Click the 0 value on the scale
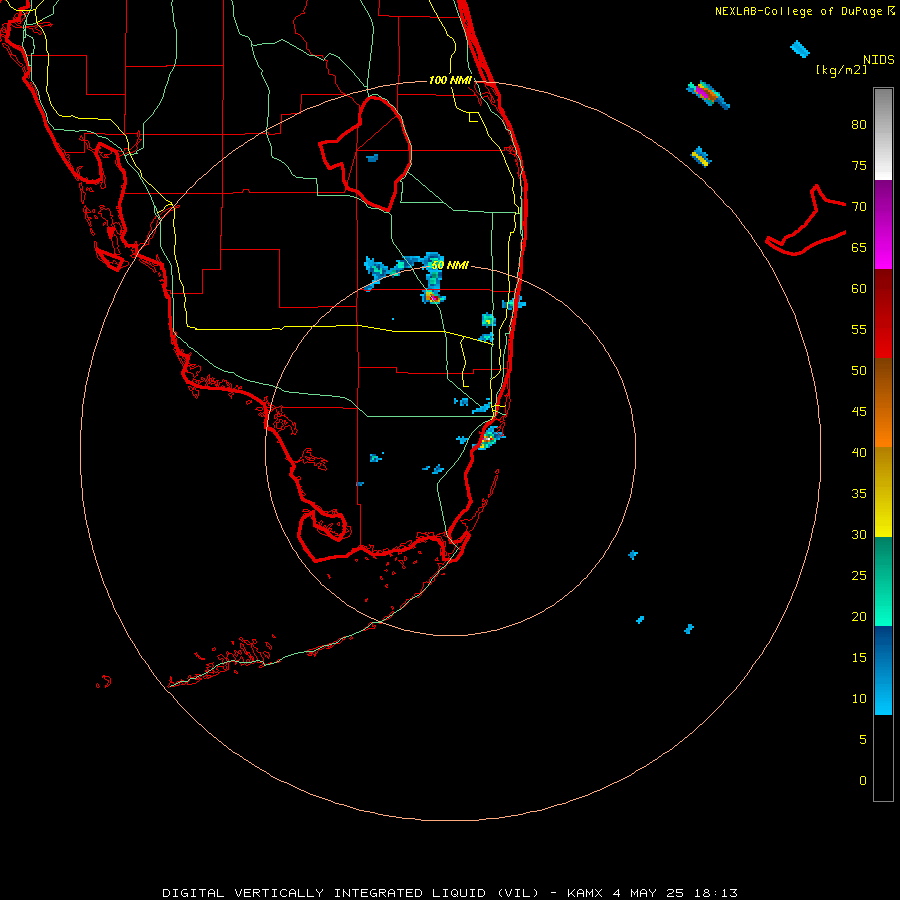Image resolution: width=900 pixels, height=900 pixels. (863, 781)
